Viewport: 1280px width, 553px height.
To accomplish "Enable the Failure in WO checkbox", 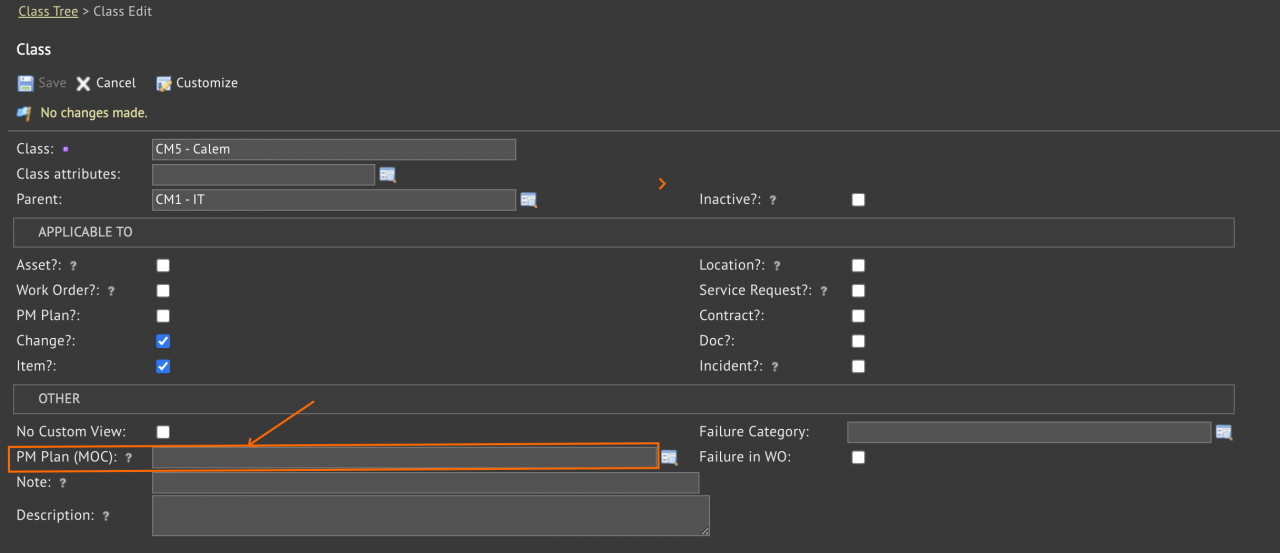I will (x=858, y=457).
